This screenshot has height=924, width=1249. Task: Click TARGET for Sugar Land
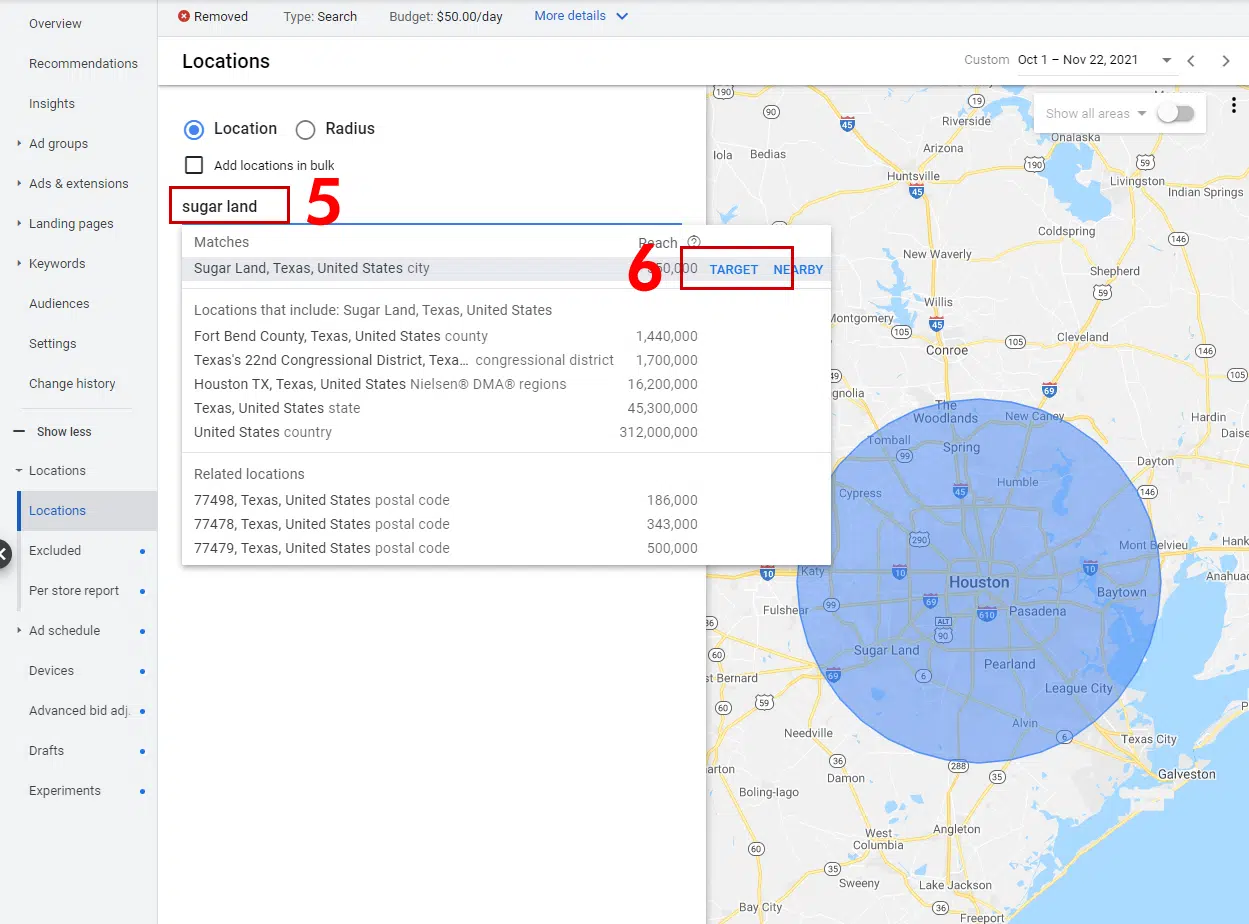tap(734, 270)
